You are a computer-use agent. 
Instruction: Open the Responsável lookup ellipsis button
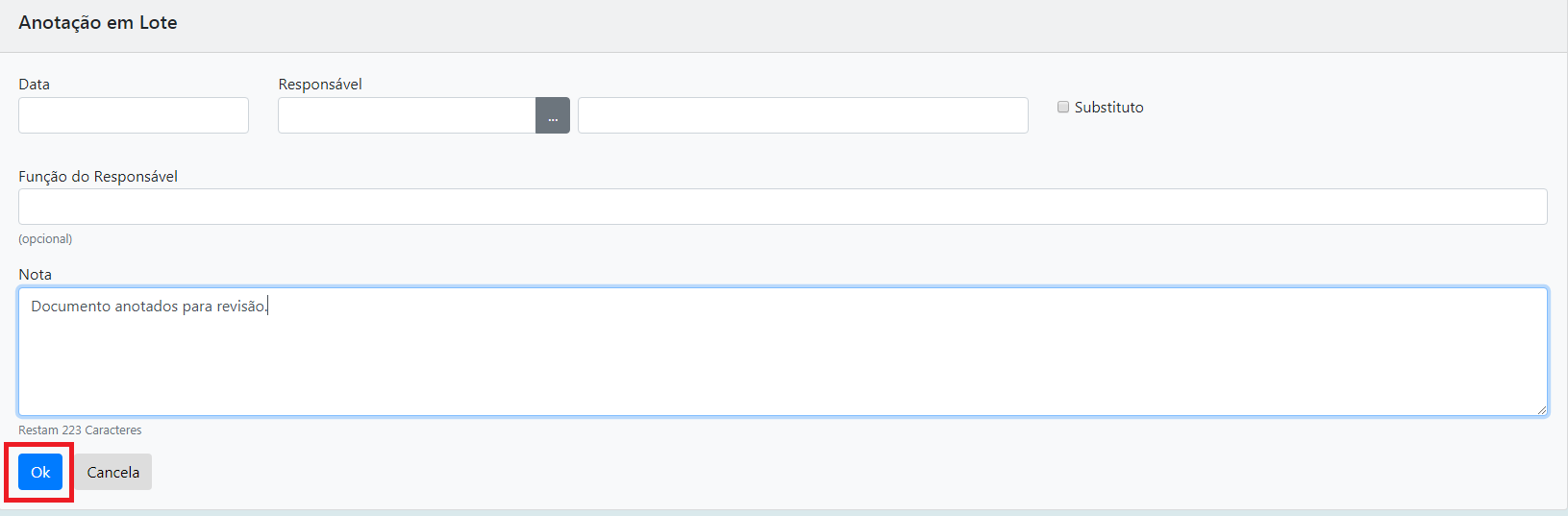click(x=553, y=115)
